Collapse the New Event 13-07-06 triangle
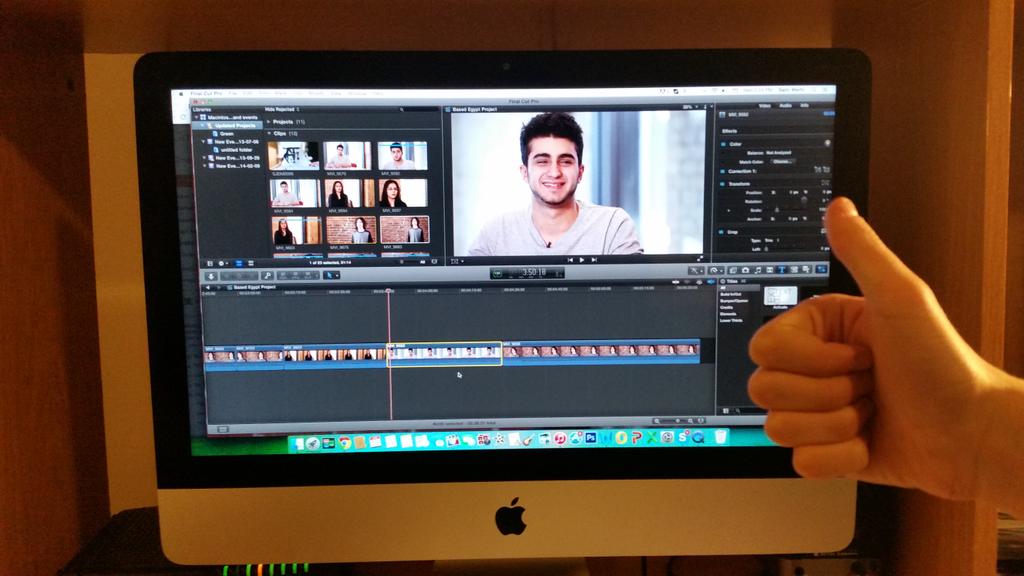The width and height of the screenshot is (1024, 576). (x=204, y=142)
